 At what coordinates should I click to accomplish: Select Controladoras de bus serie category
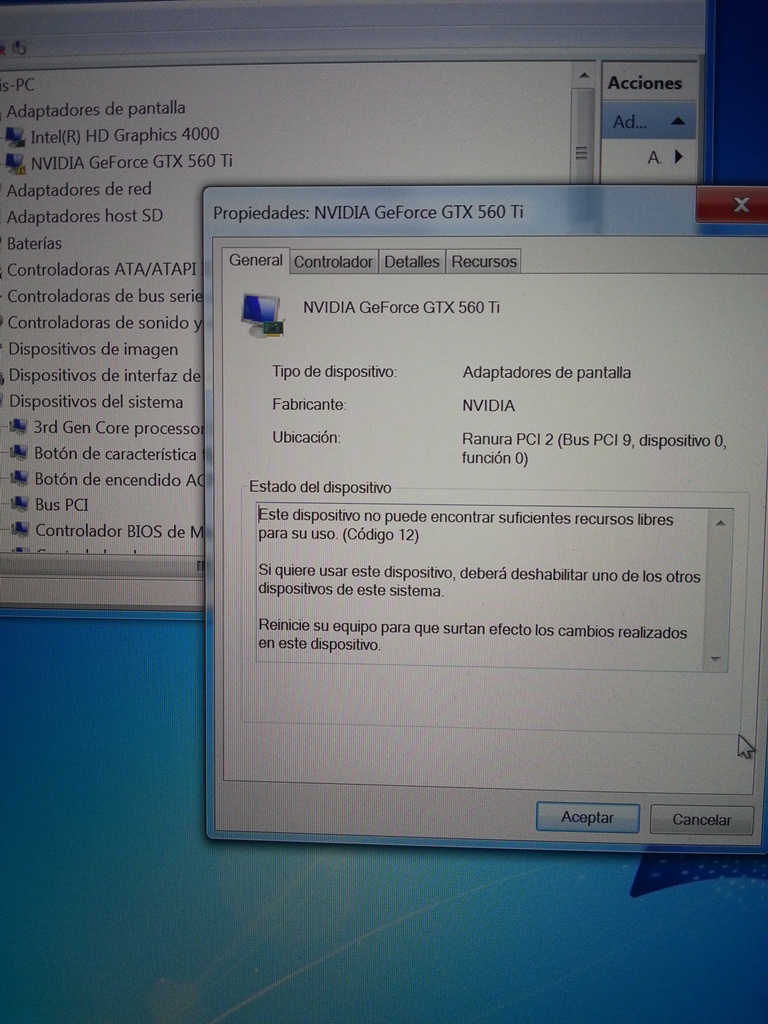click(x=105, y=296)
